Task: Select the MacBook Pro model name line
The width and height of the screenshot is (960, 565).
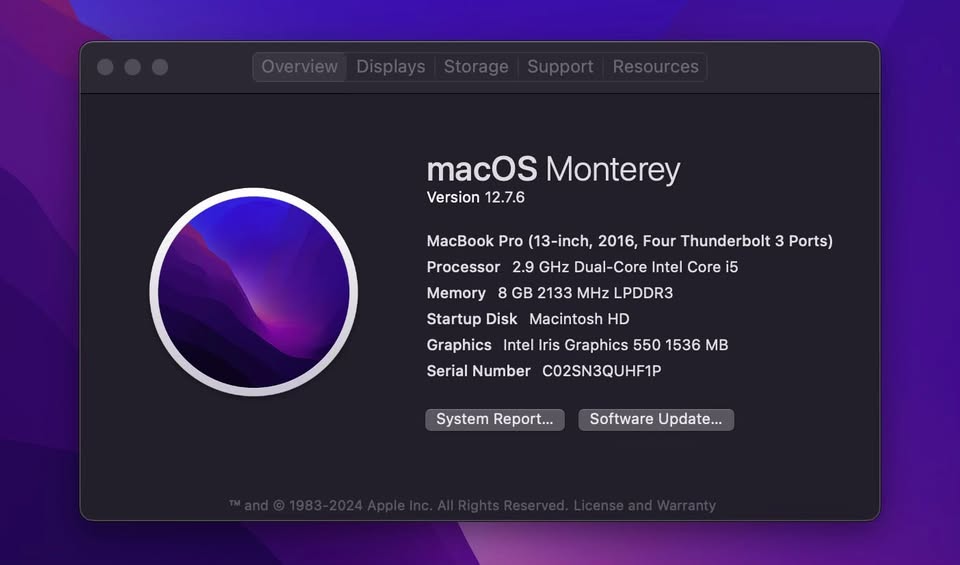Action: (629, 241)
